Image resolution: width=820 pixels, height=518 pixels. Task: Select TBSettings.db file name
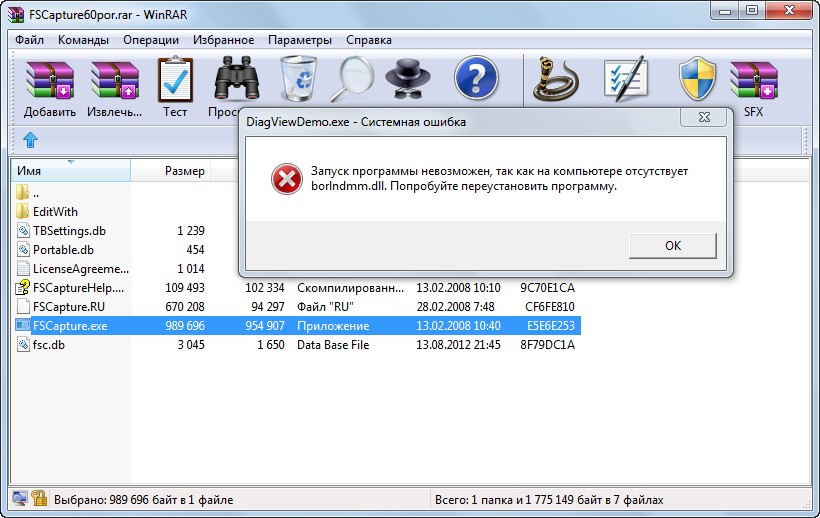[x=70, y=231]
